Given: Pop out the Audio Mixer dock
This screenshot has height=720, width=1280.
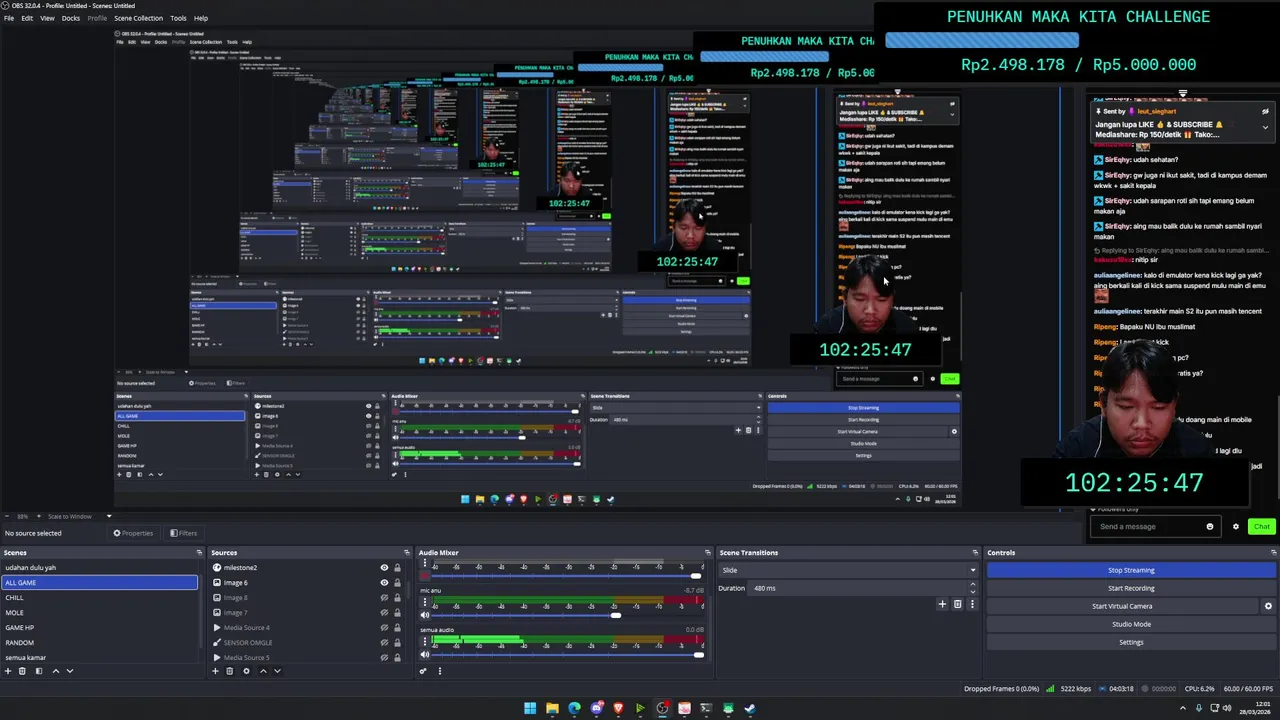Looking at the screenshot, I should pyautogui.click(x=708, y=552).
